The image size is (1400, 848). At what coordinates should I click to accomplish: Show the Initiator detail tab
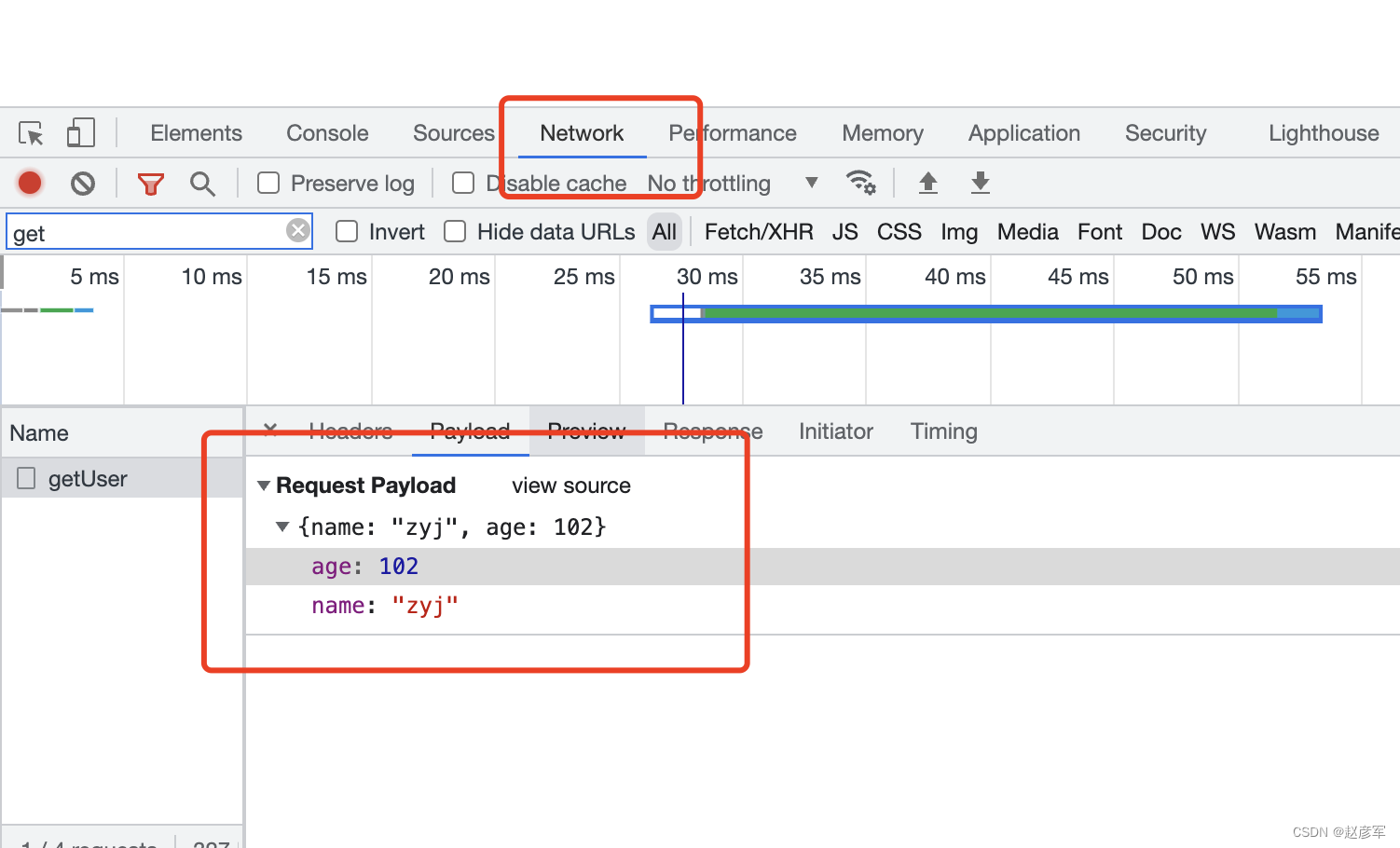[x=836, y=431]
